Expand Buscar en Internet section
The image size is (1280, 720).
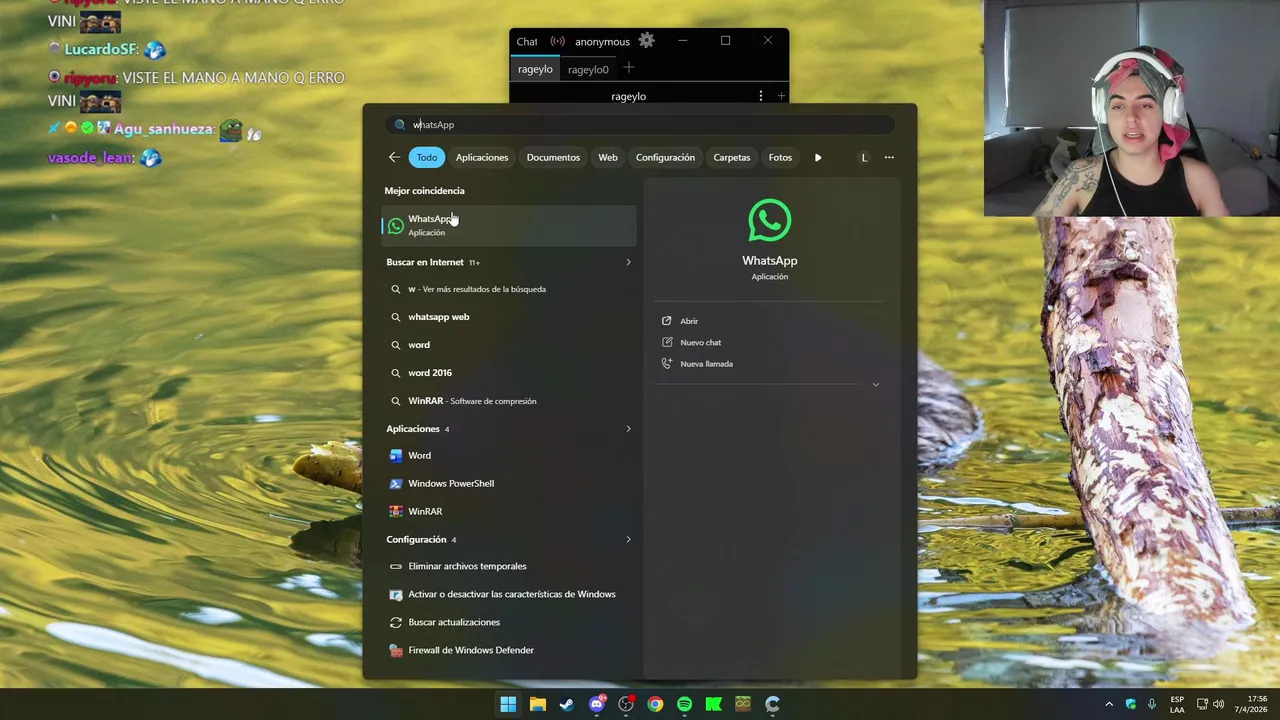click(628, 262)
